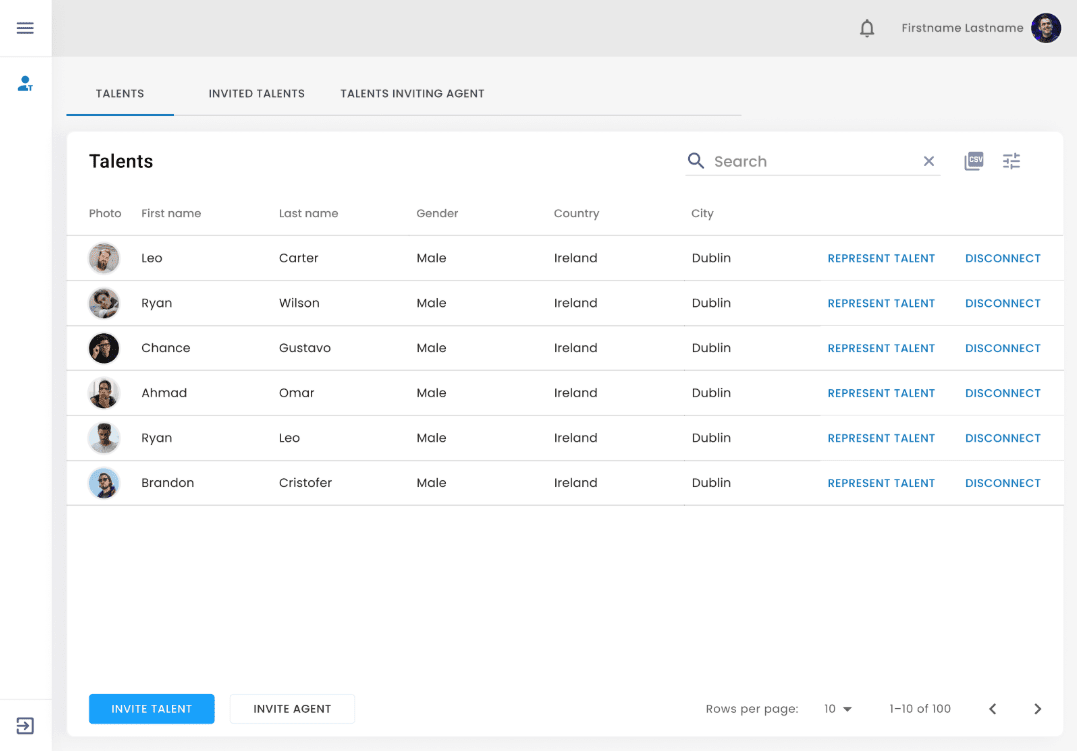Open Chance Gustavo's photo thumbnail
The height and width of the screenshot is (751, 1077).
click(x=104, y=348)
